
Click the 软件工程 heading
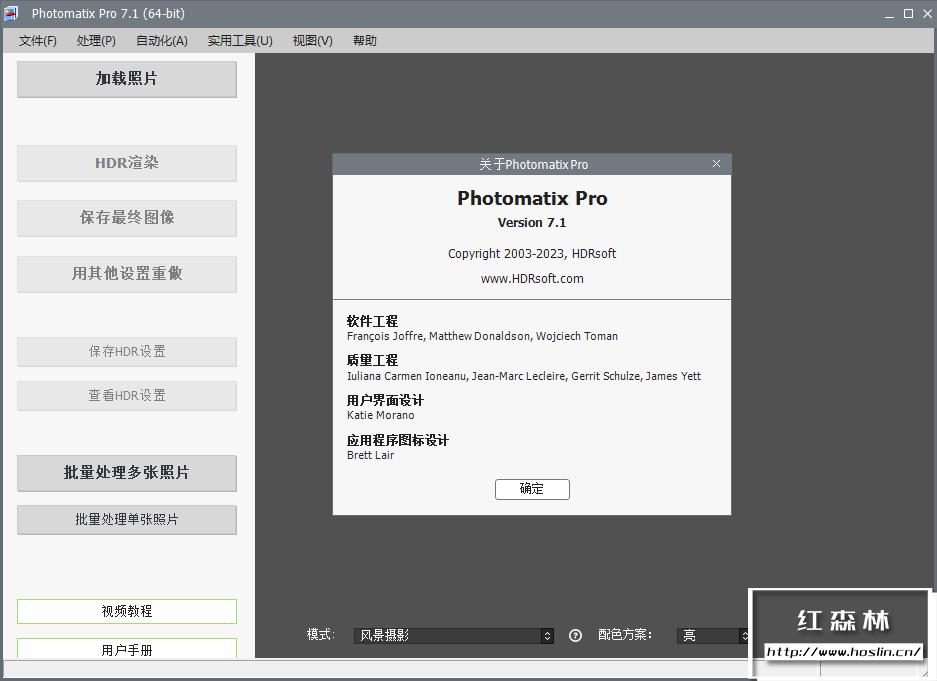click(x=372, y=321)
